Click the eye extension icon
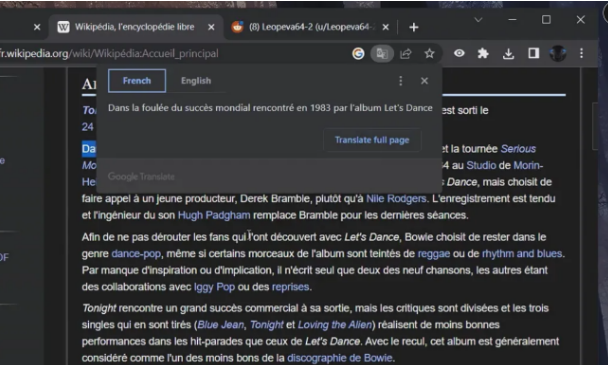Image resolution: width=608 pixels, height=365 pixels. [459, 53]
